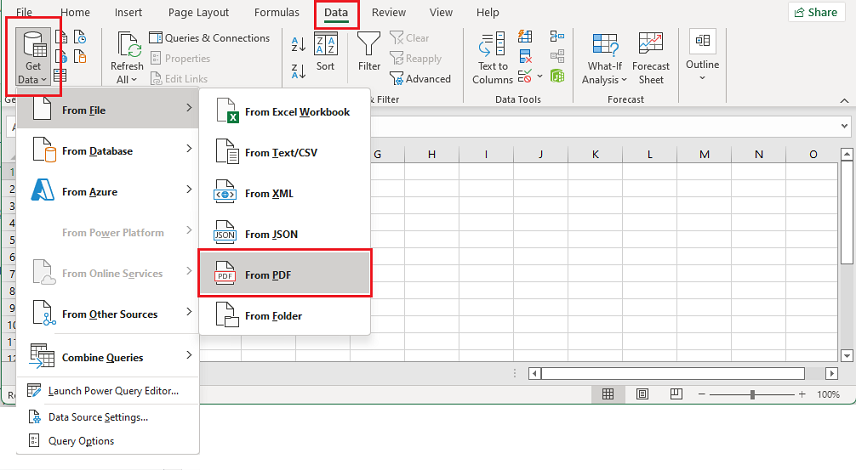Zoom in with the plus button
Screen dimensions: 856x470
click(802, 394)
